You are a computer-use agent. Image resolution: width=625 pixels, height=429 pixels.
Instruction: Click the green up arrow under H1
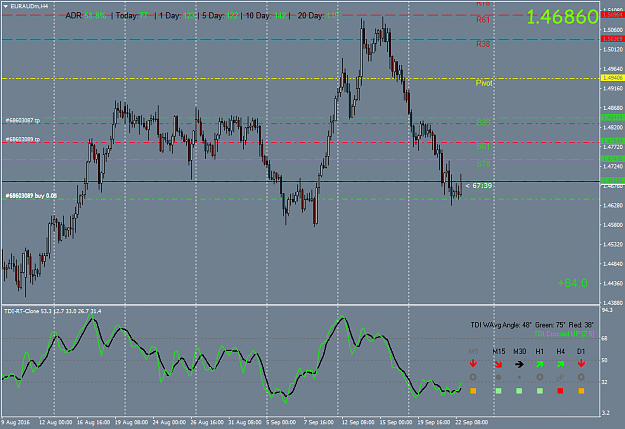click(x=540, y=364)
